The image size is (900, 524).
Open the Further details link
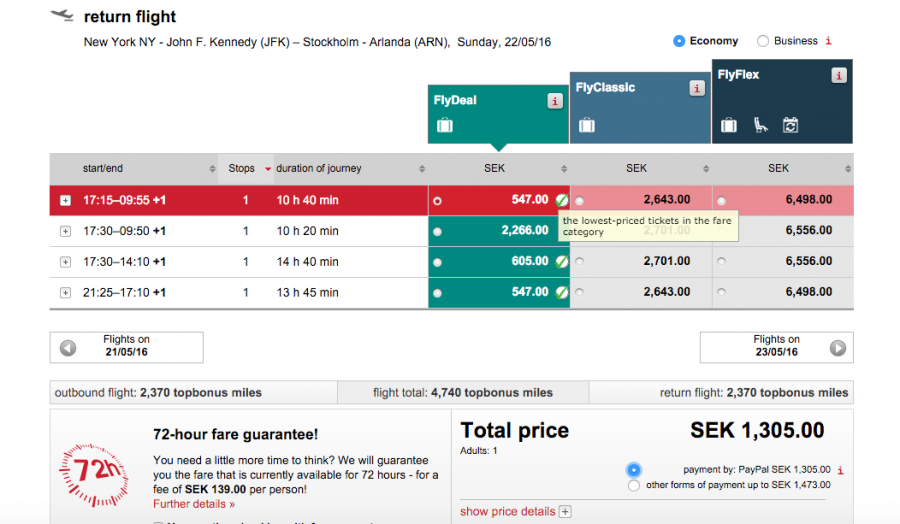(x=194, y=504)
